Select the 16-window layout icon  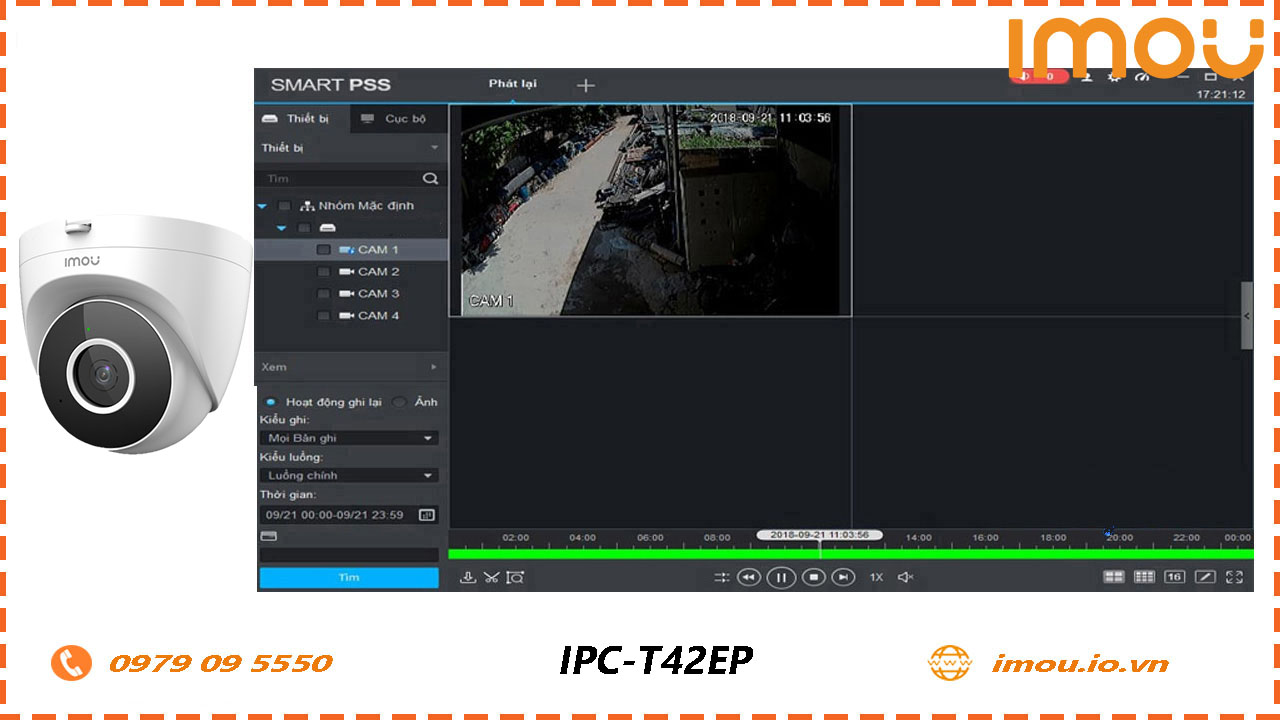click(1174, 577)
